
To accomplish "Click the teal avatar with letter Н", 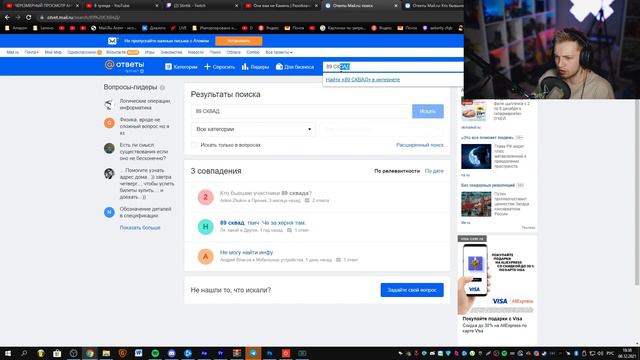I will tap(206, 227).
